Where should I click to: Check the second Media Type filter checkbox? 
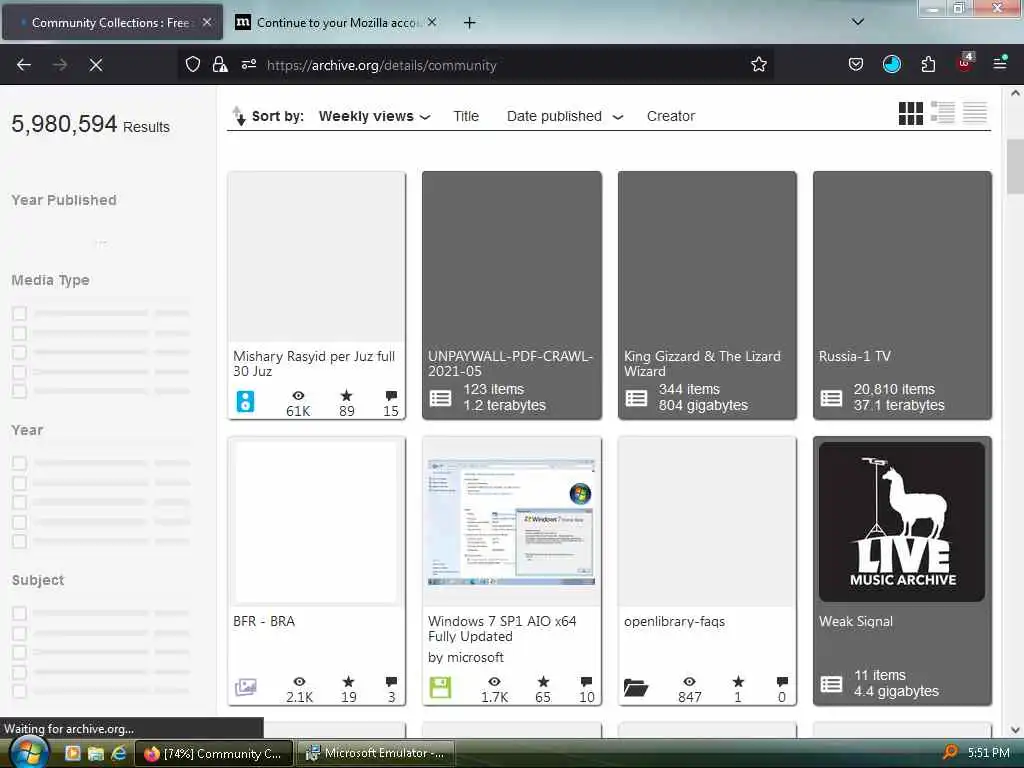(x=20, y=333)
